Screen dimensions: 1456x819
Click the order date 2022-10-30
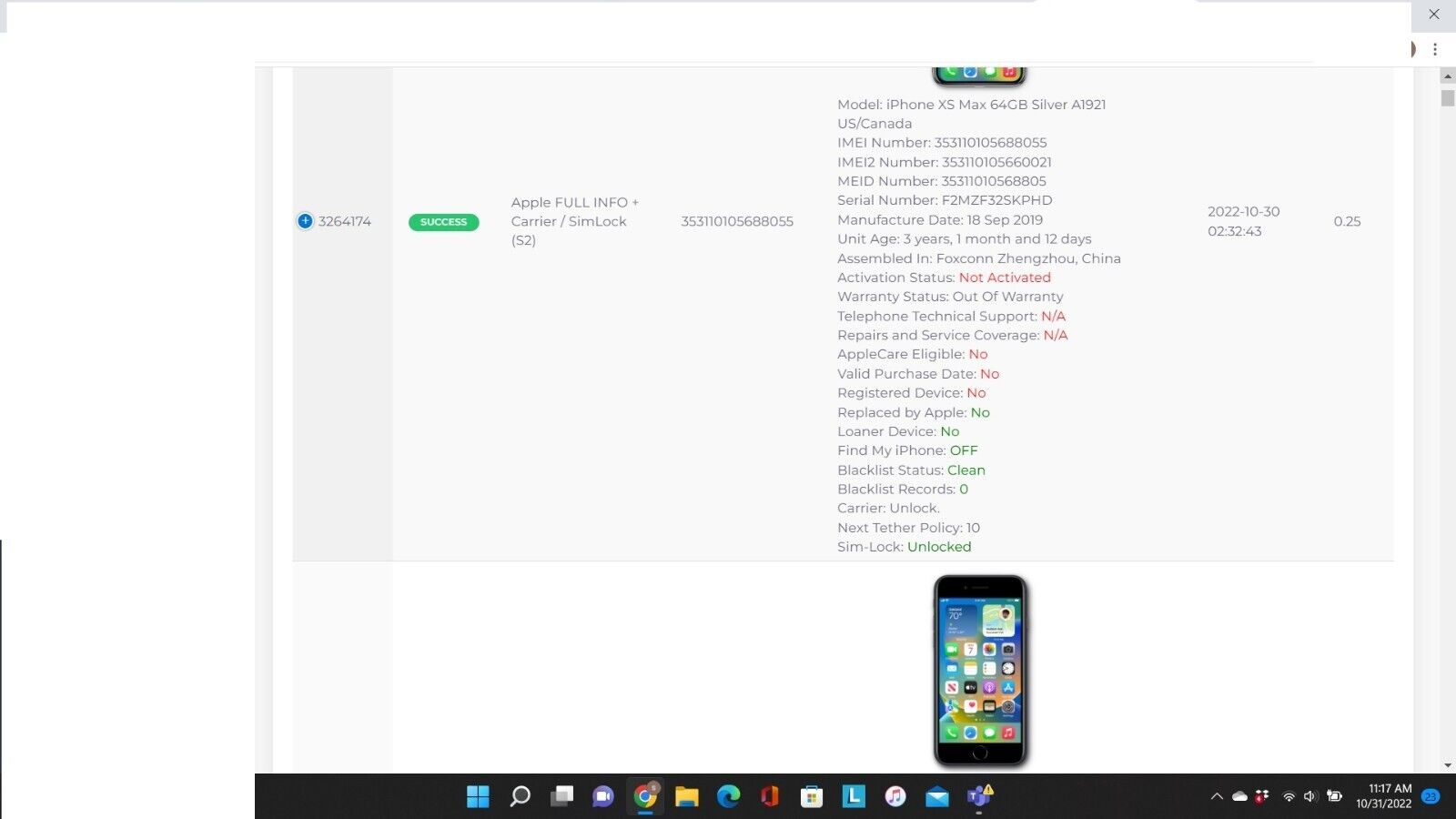tap(1244, 211)
